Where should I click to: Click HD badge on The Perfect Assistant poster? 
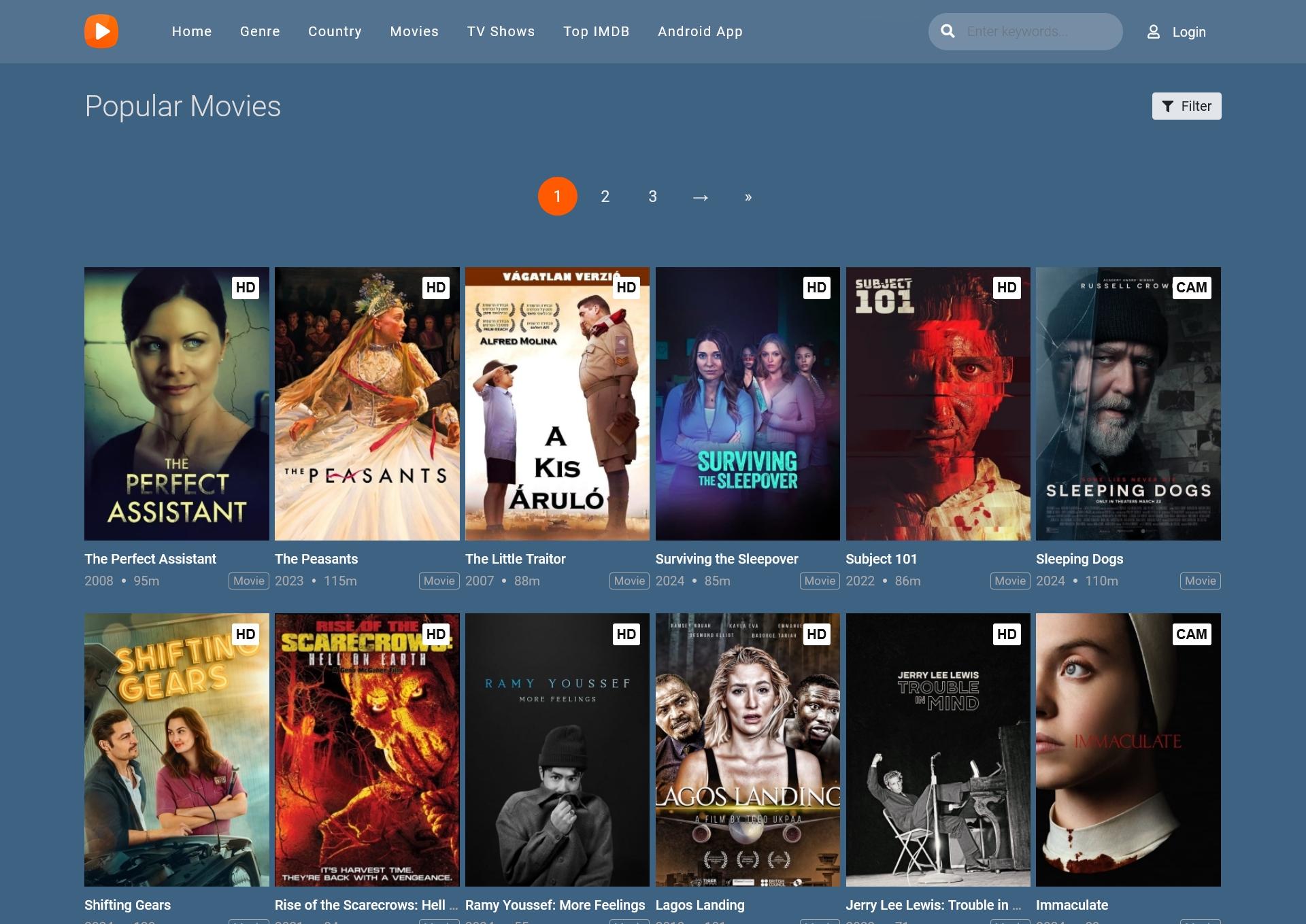coord(246,288)
